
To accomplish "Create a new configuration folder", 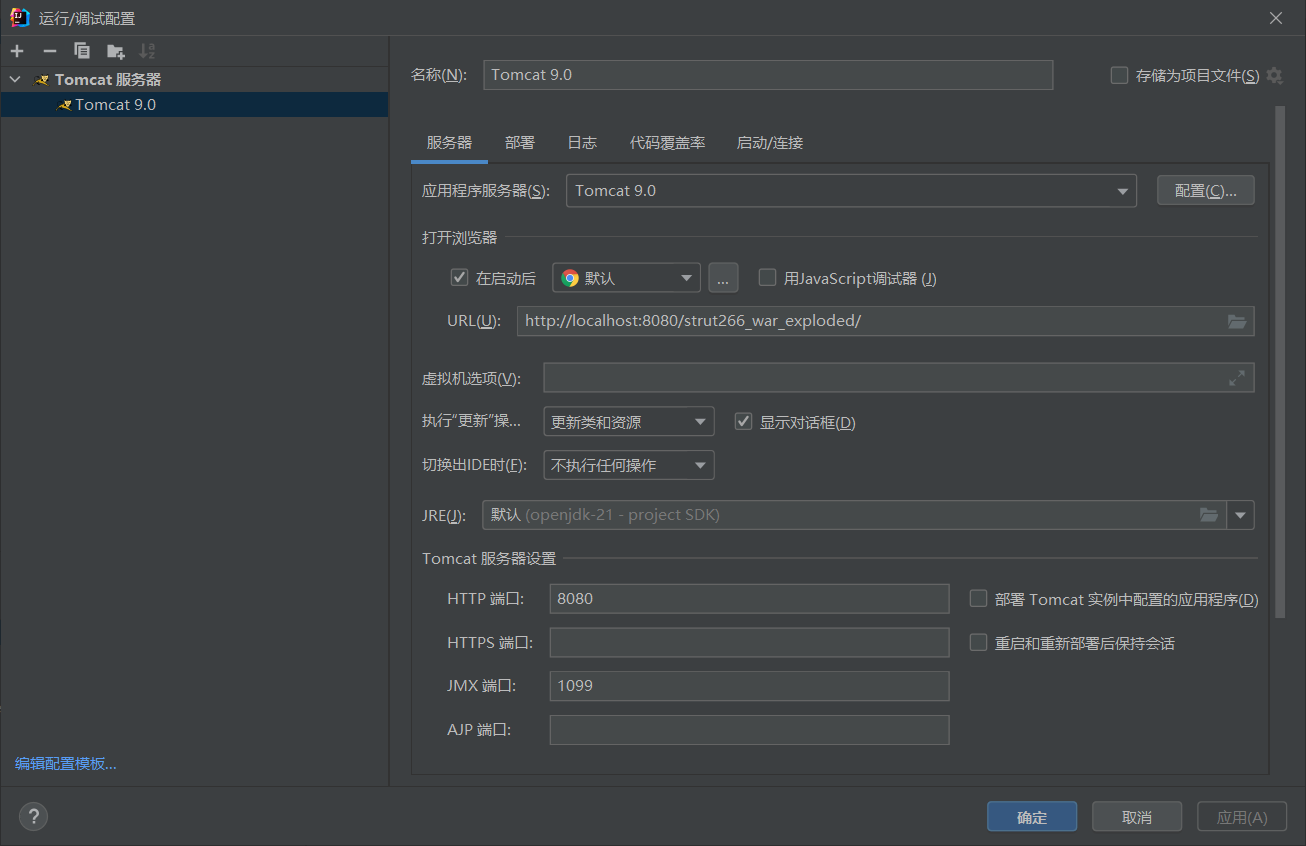I will tap(115, 51).
